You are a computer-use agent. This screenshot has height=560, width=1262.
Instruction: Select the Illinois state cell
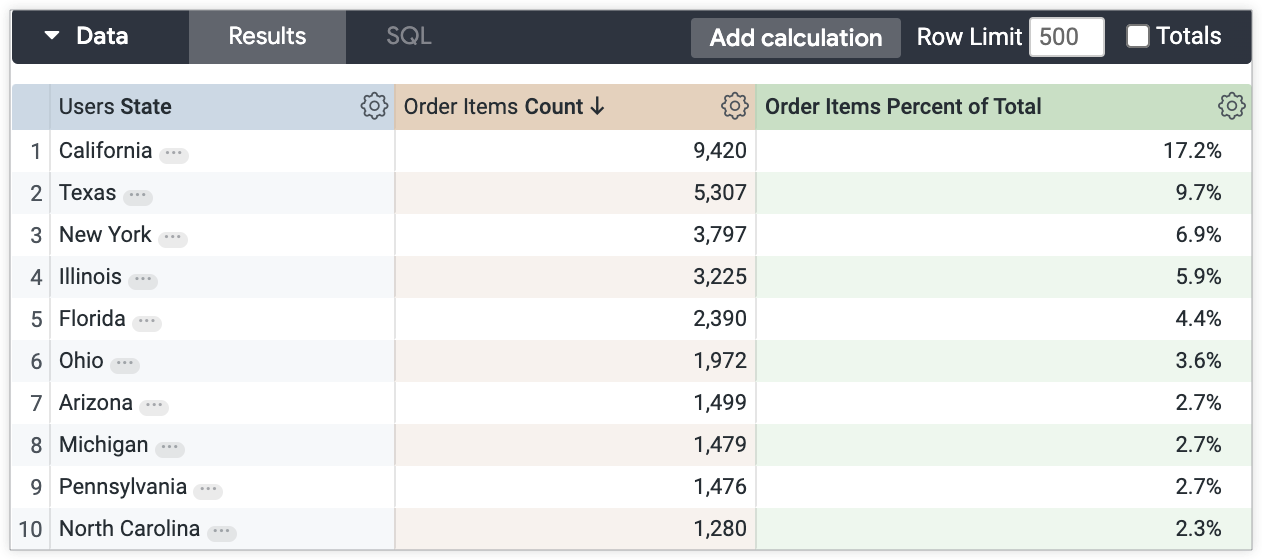[90, 277]
